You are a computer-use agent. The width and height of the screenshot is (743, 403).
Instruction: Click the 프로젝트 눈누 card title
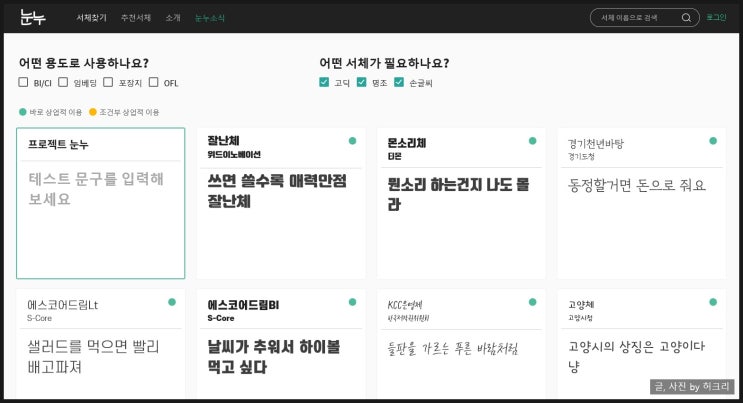pyautogui.click(x=58, y=145)
